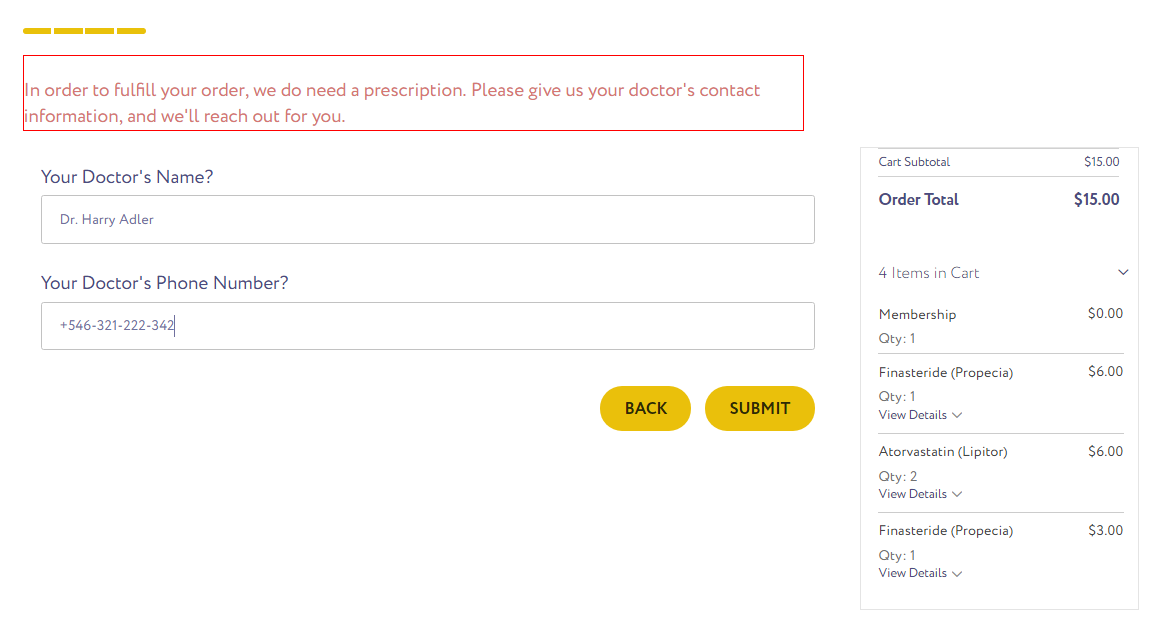
Task: Focus the Doctor's Phone Number field
Action: coord(428,326)
